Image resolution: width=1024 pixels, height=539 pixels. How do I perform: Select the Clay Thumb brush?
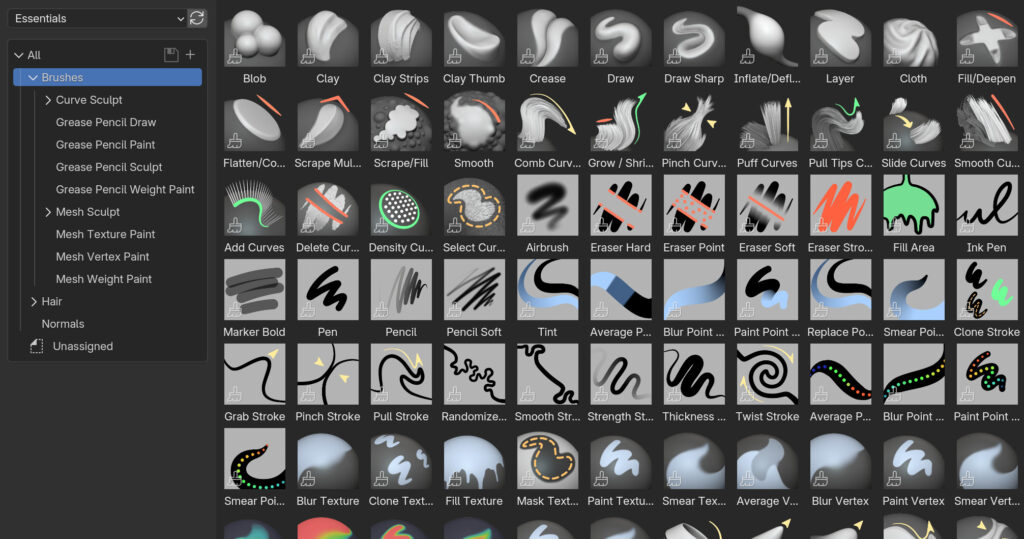pos(474,37)
